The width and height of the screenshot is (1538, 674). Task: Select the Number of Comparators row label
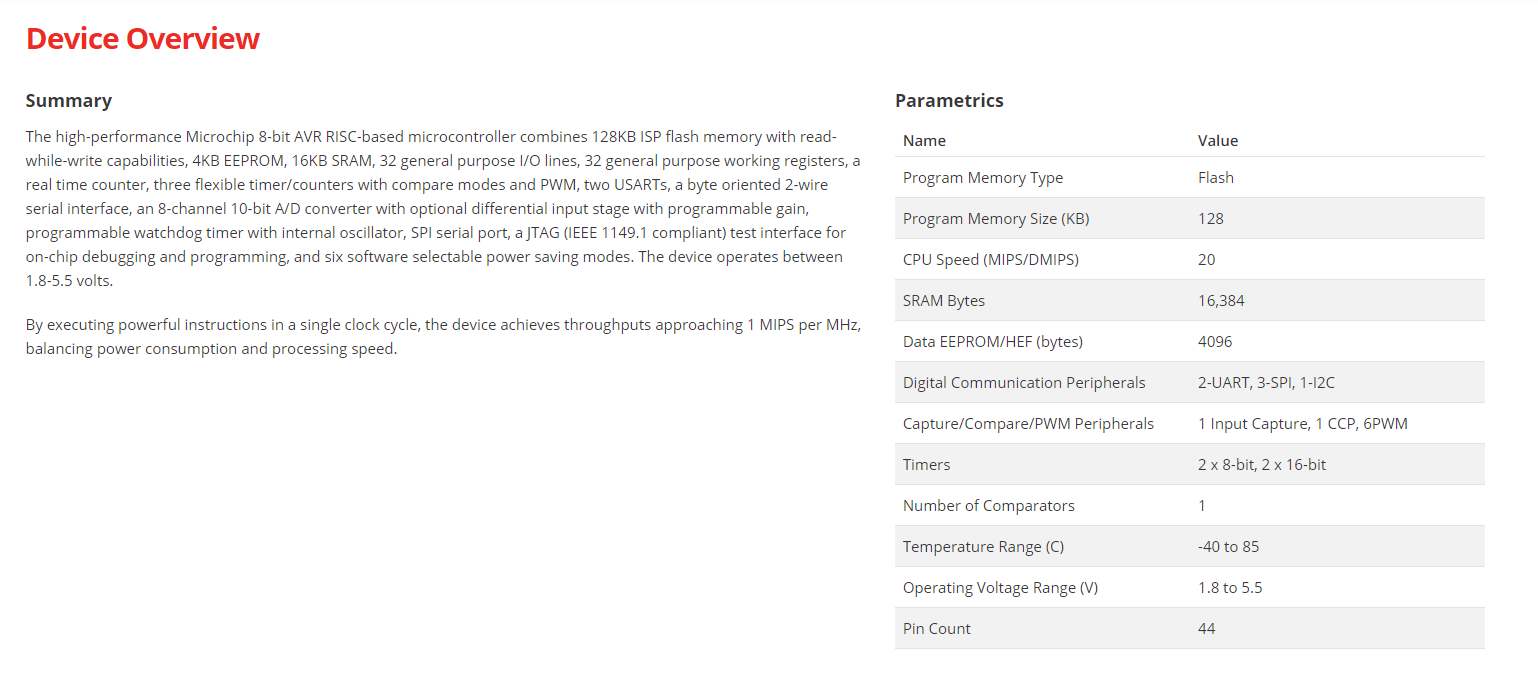989,506
